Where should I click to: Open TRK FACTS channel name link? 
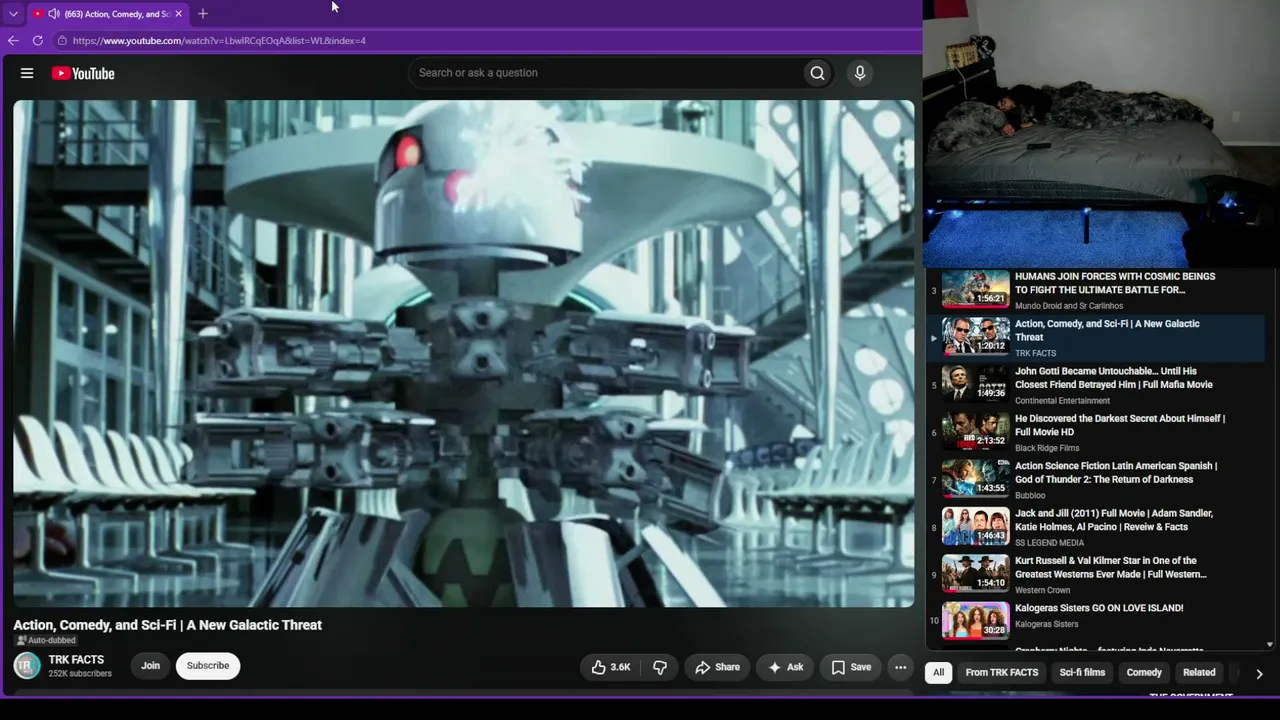tap(76, 660)
